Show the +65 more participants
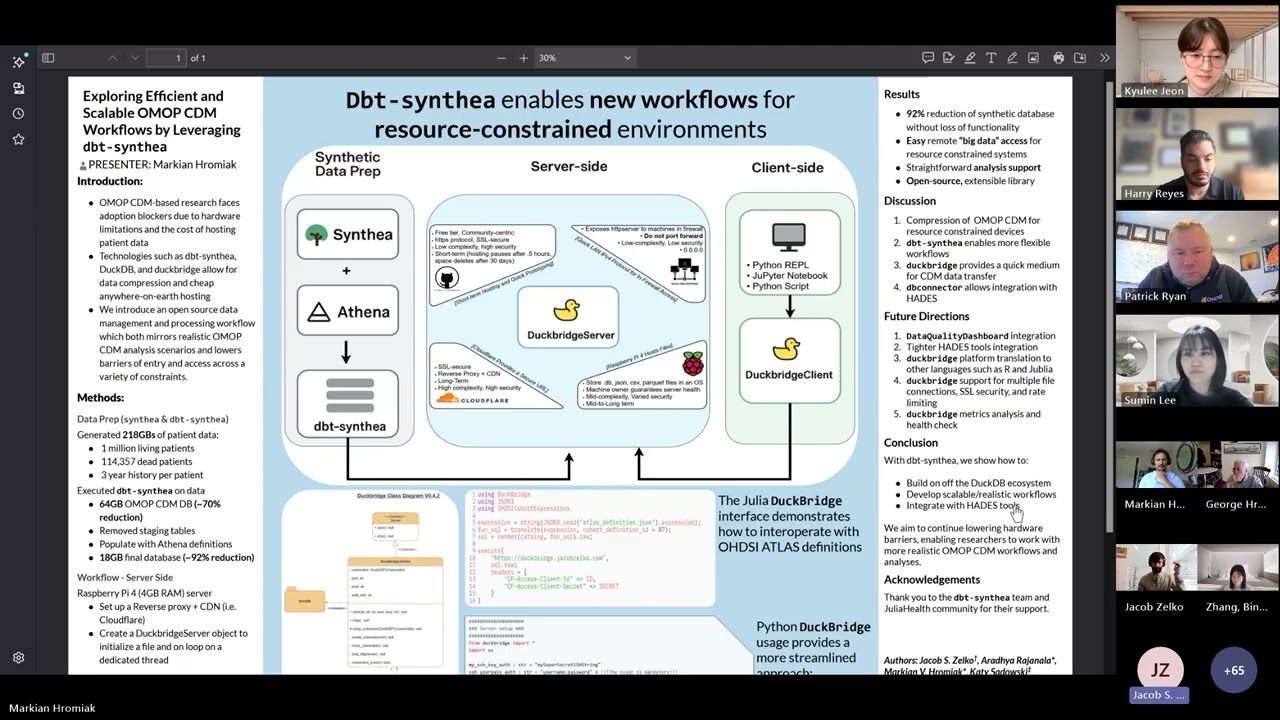The image size is (1280, 720). click(1234, 670)
